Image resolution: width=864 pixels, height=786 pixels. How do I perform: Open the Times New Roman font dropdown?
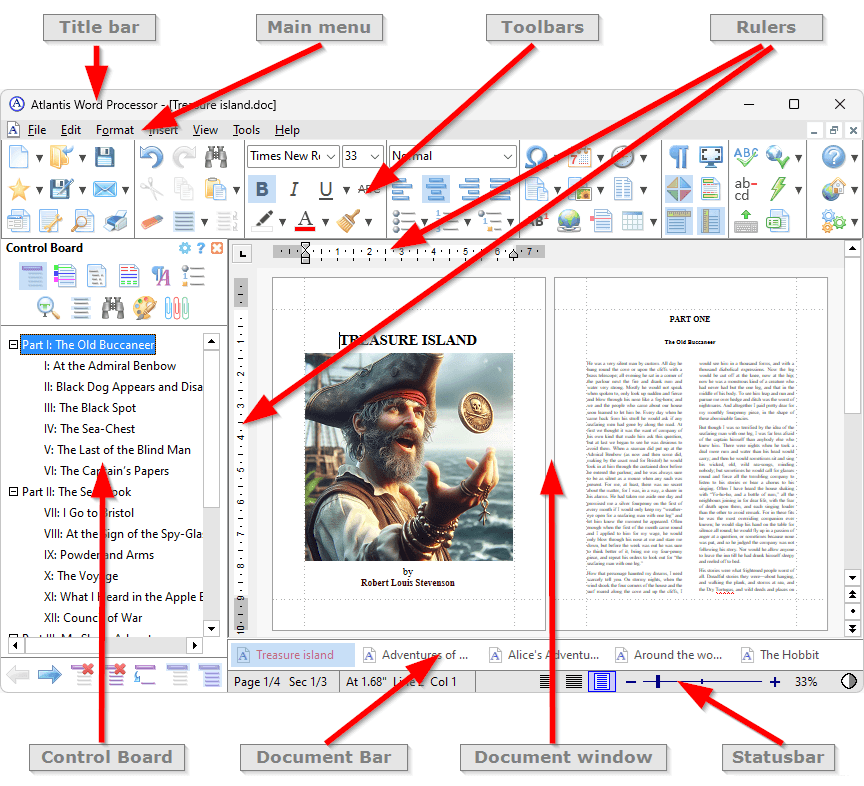coord(331,157)
